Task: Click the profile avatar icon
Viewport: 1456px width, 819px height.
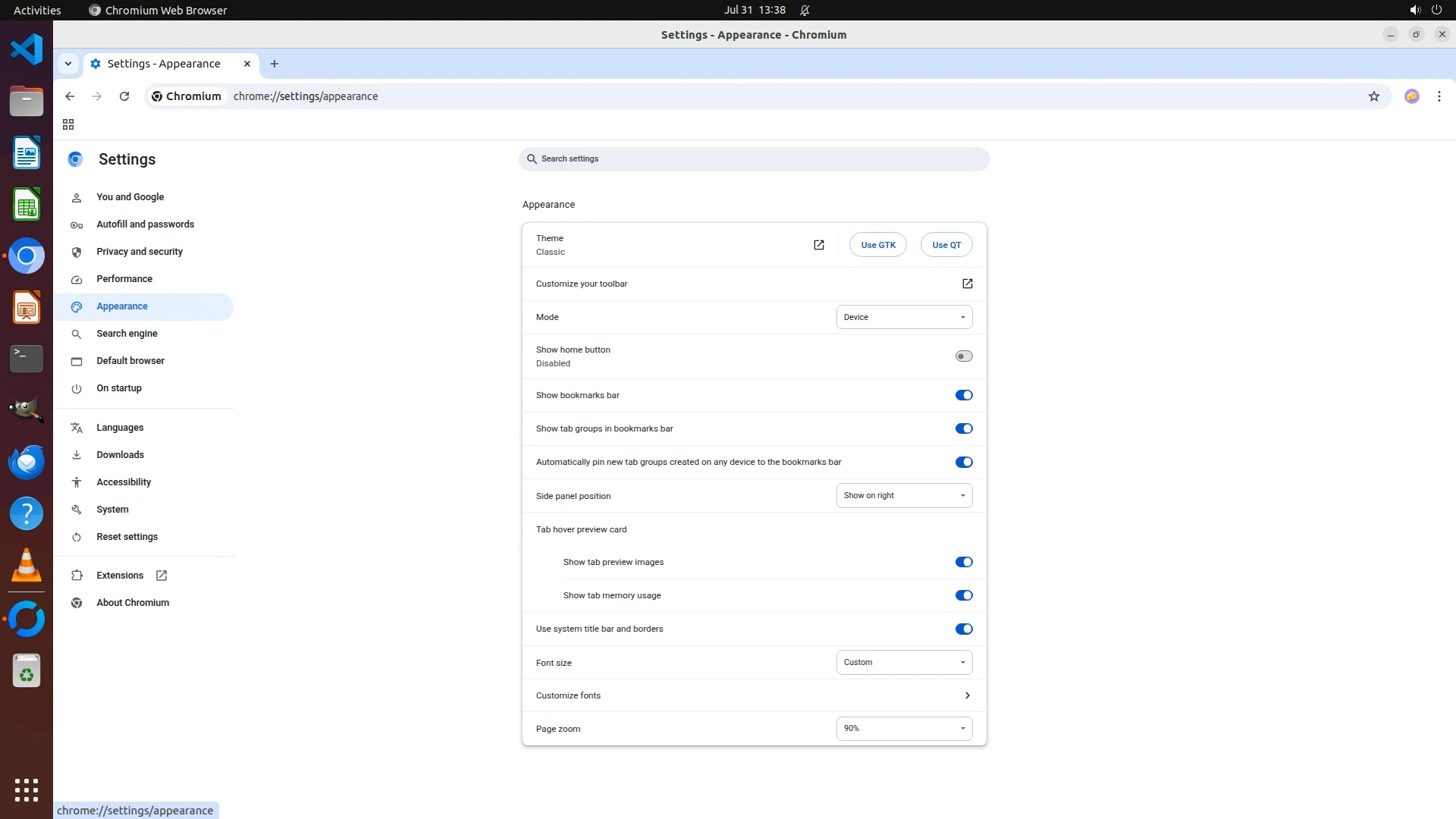Action: point(1411,96)
